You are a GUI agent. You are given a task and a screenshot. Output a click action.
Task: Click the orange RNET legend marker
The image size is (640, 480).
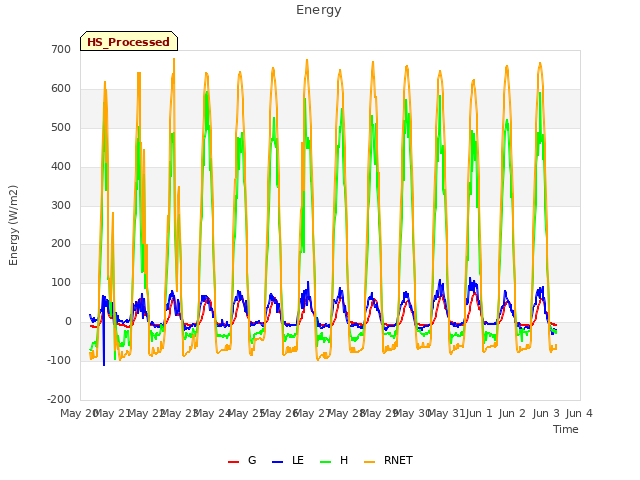[369, 462]
